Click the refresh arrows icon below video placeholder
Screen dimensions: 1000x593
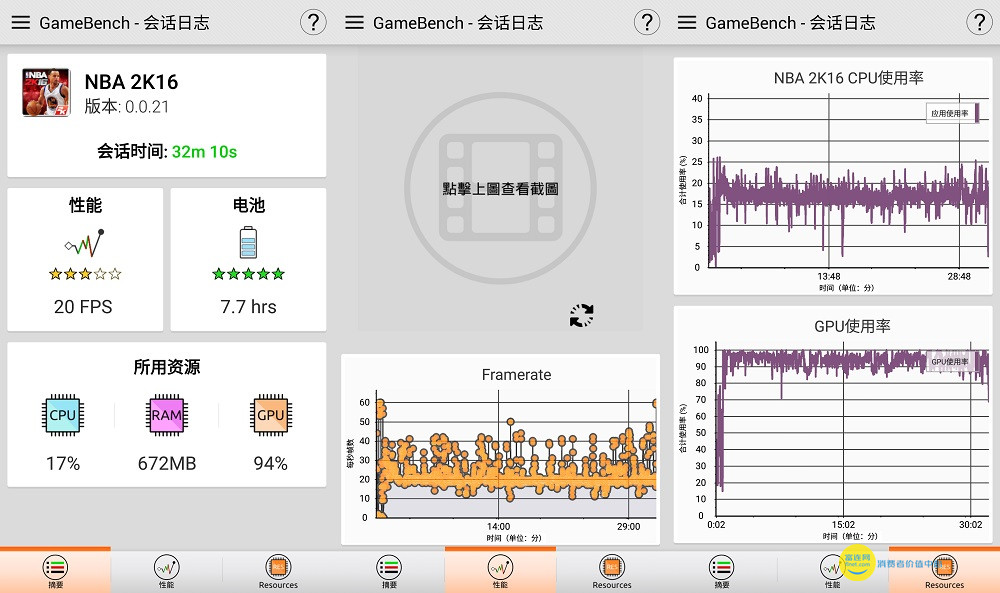pos(581,315)
